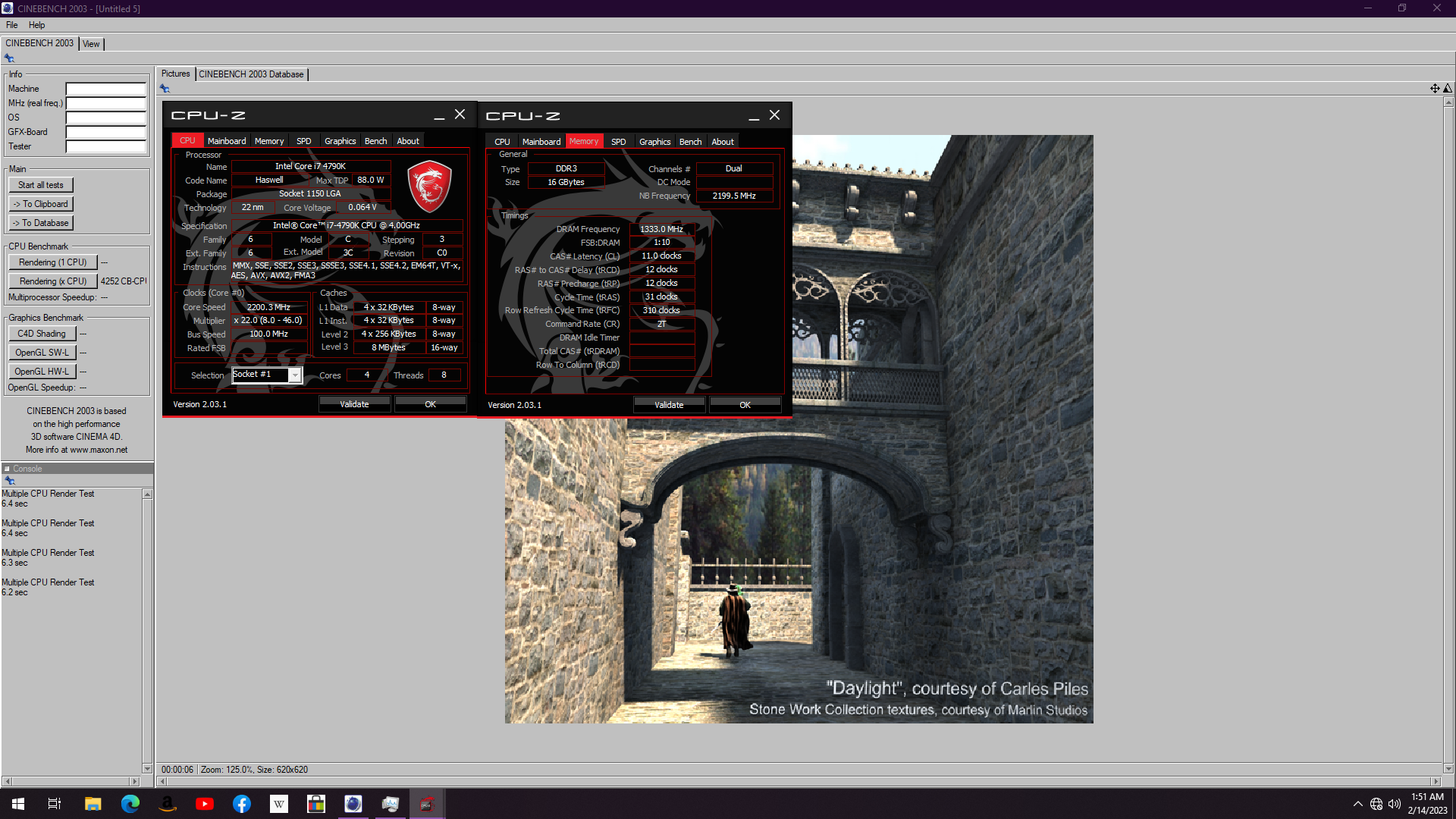Open the File menu
The image size is (1456, 819).
[12, 25]
